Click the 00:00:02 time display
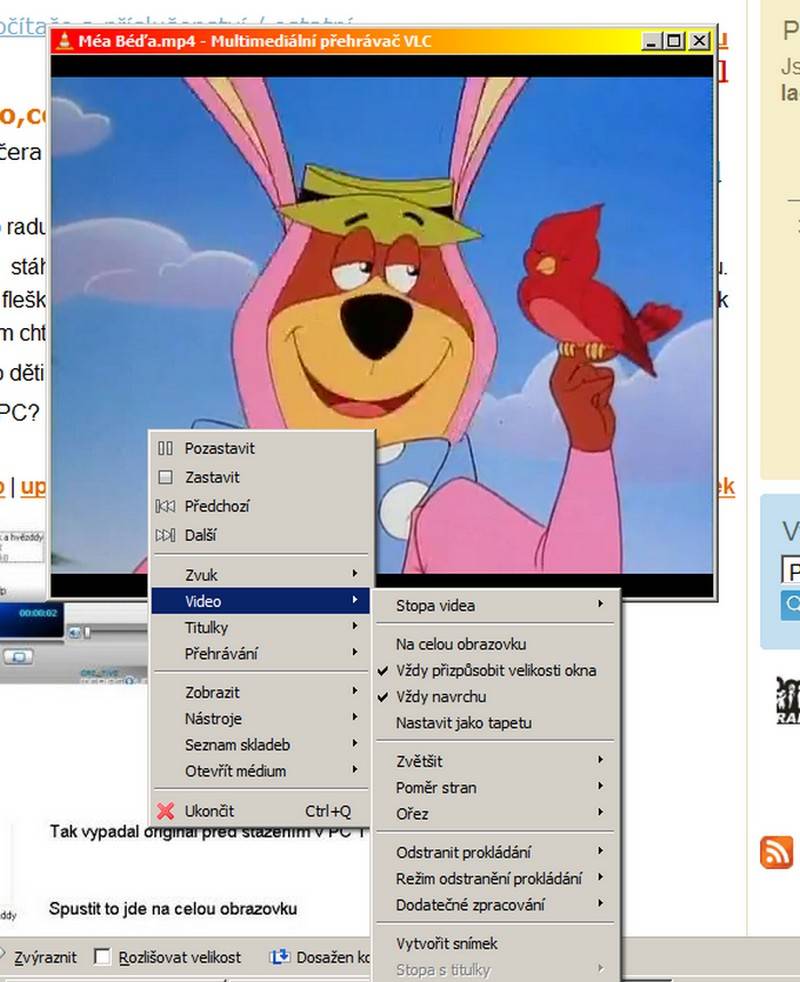 [38, 613]
